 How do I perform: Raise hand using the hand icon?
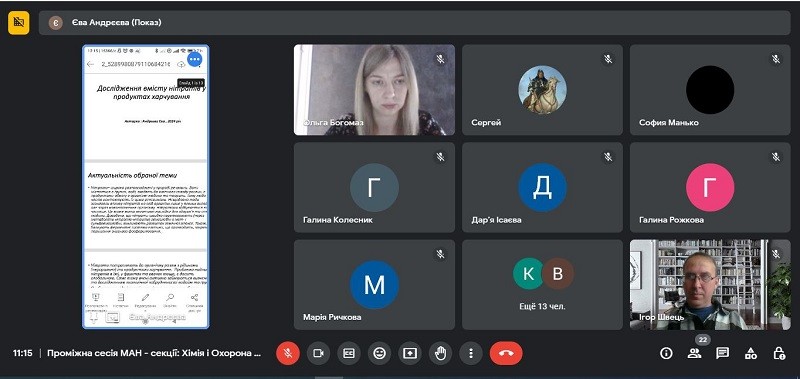[441, 353]
